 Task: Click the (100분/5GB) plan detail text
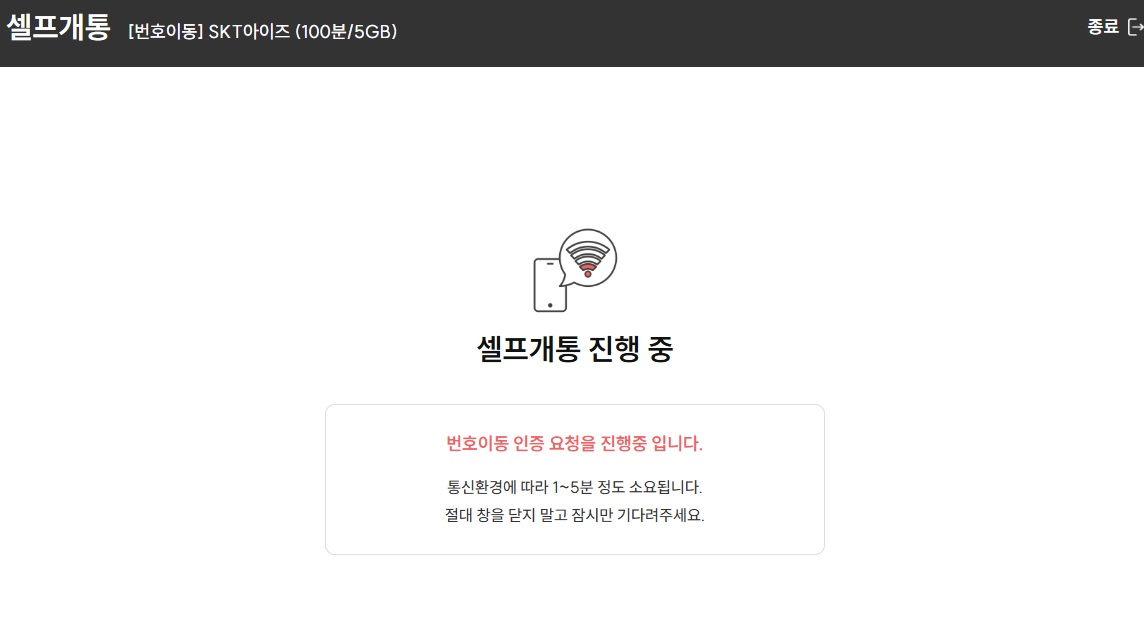point(346,31)
